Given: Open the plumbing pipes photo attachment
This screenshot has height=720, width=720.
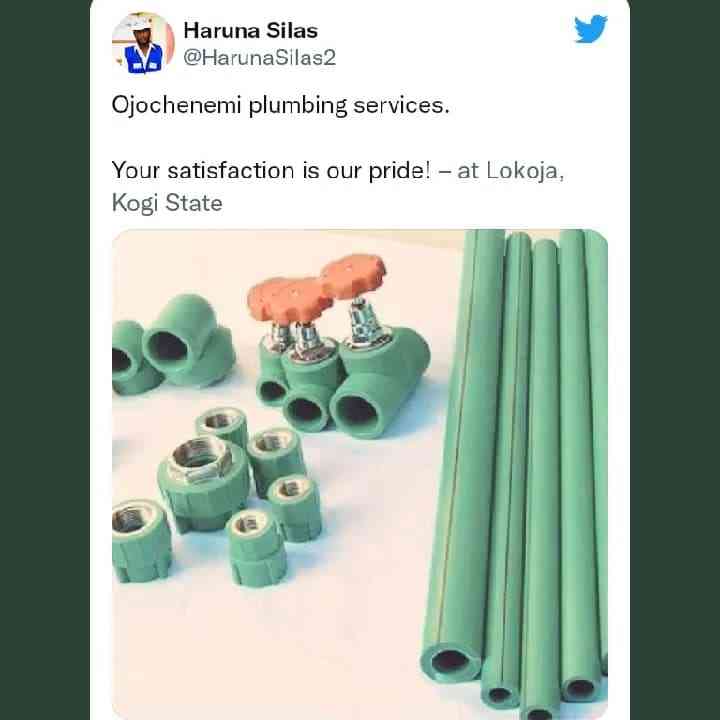Looking at the screenshot, I should click(360, 474).
